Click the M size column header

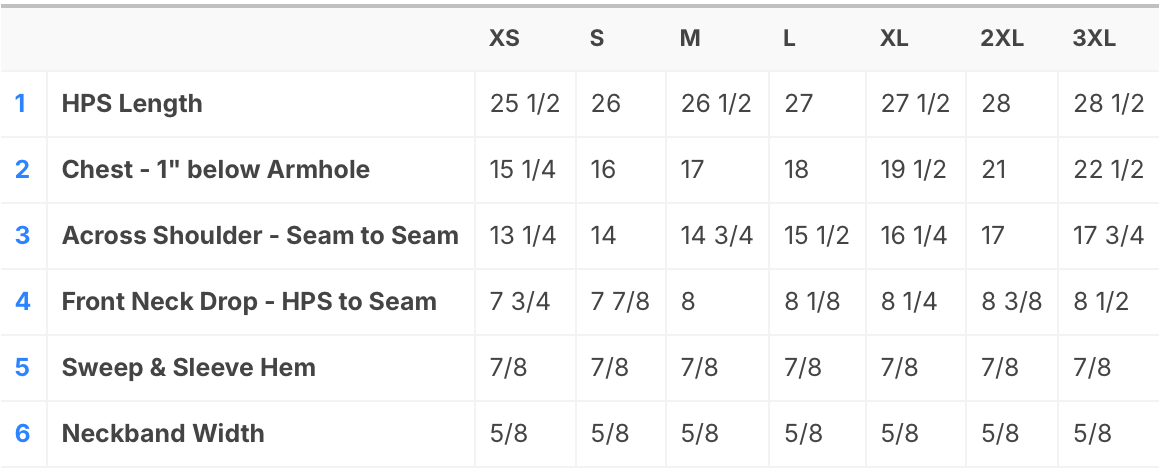tap(690, 39)
